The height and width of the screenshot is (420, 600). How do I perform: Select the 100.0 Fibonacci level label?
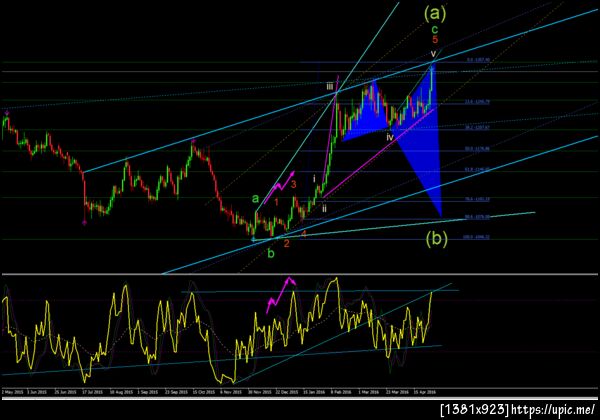pyautogui.click(x=476, y=237)
